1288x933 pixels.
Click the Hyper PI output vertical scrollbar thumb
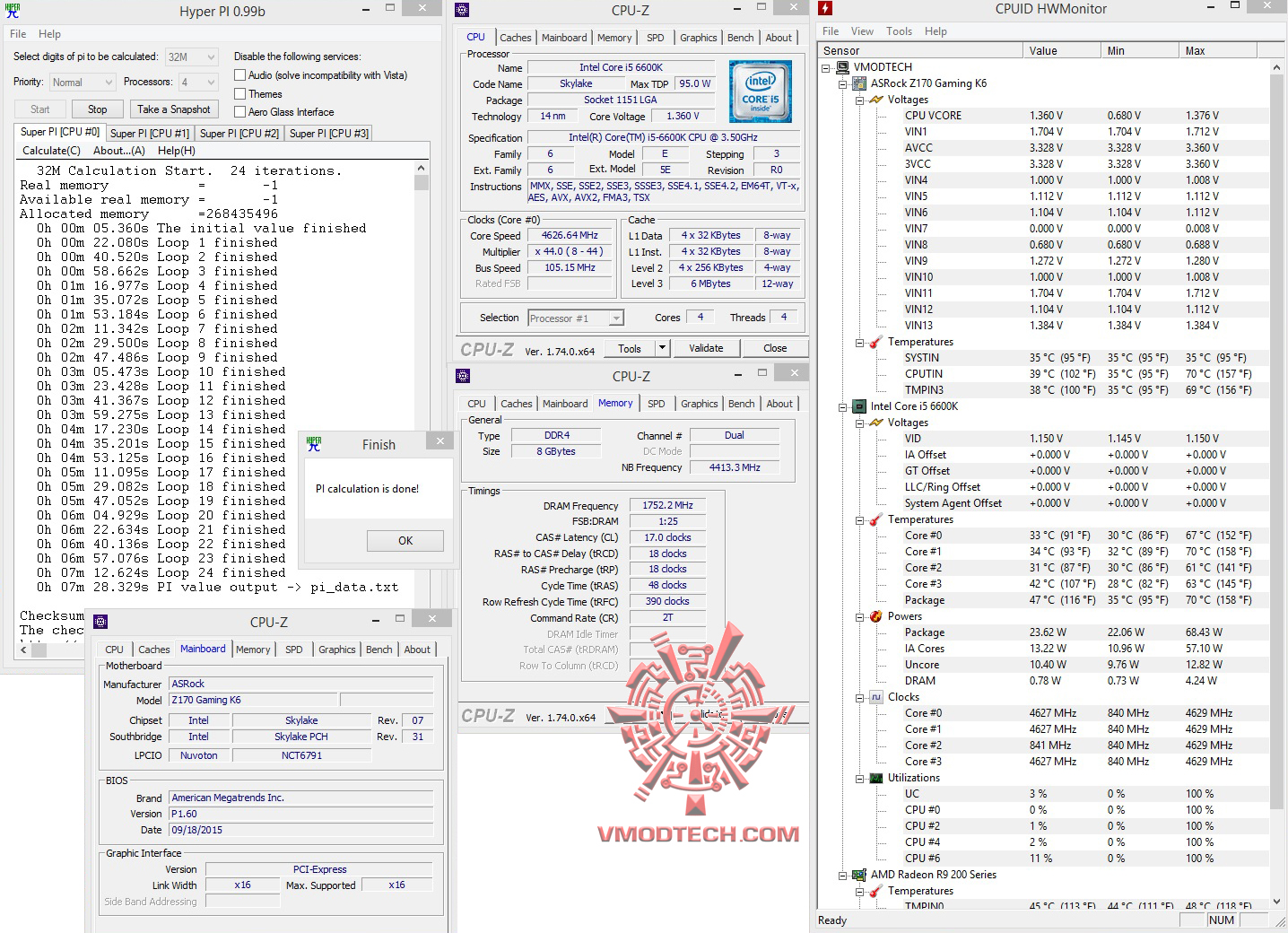[422, 182]
